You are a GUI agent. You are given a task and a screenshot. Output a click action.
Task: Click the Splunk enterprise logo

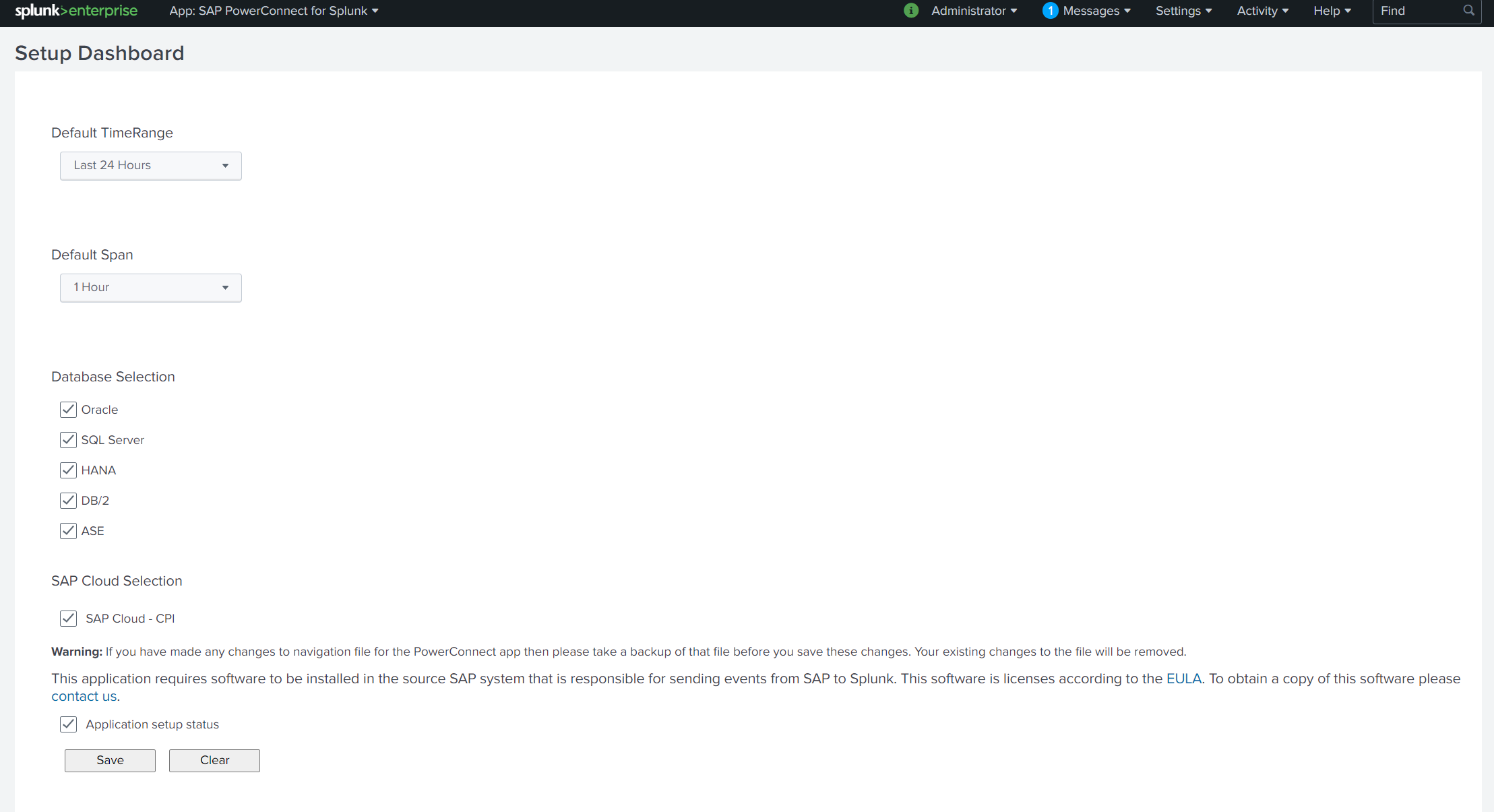[76, 11]
